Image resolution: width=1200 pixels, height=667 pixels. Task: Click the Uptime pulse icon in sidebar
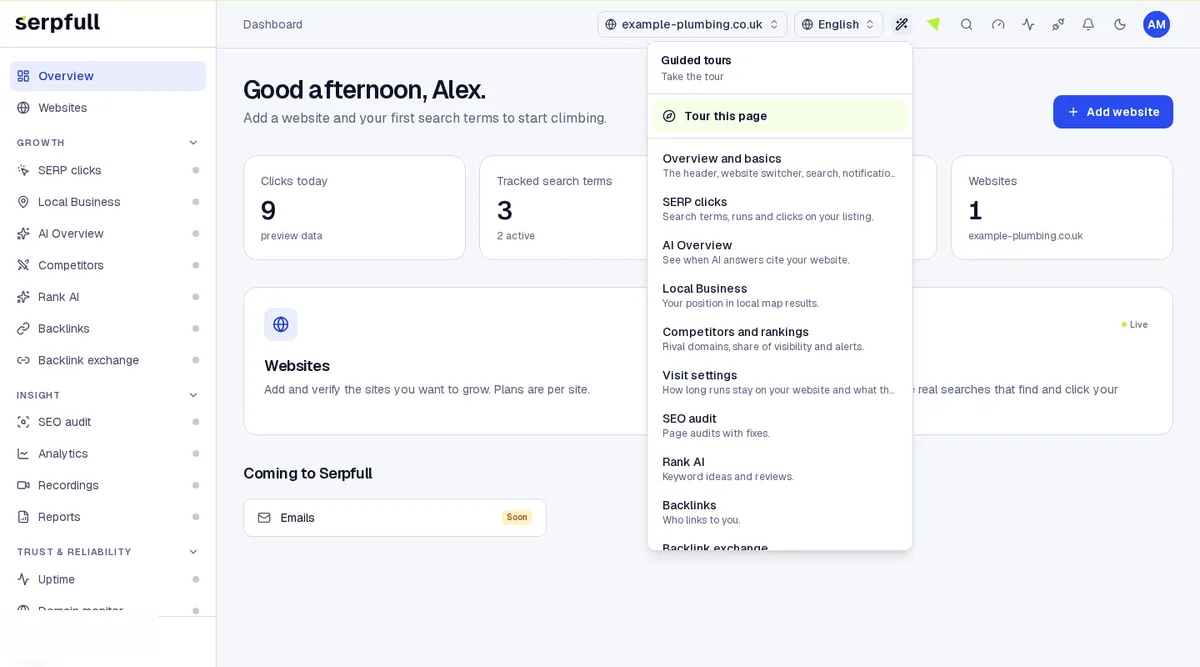(x=23, y=579)
